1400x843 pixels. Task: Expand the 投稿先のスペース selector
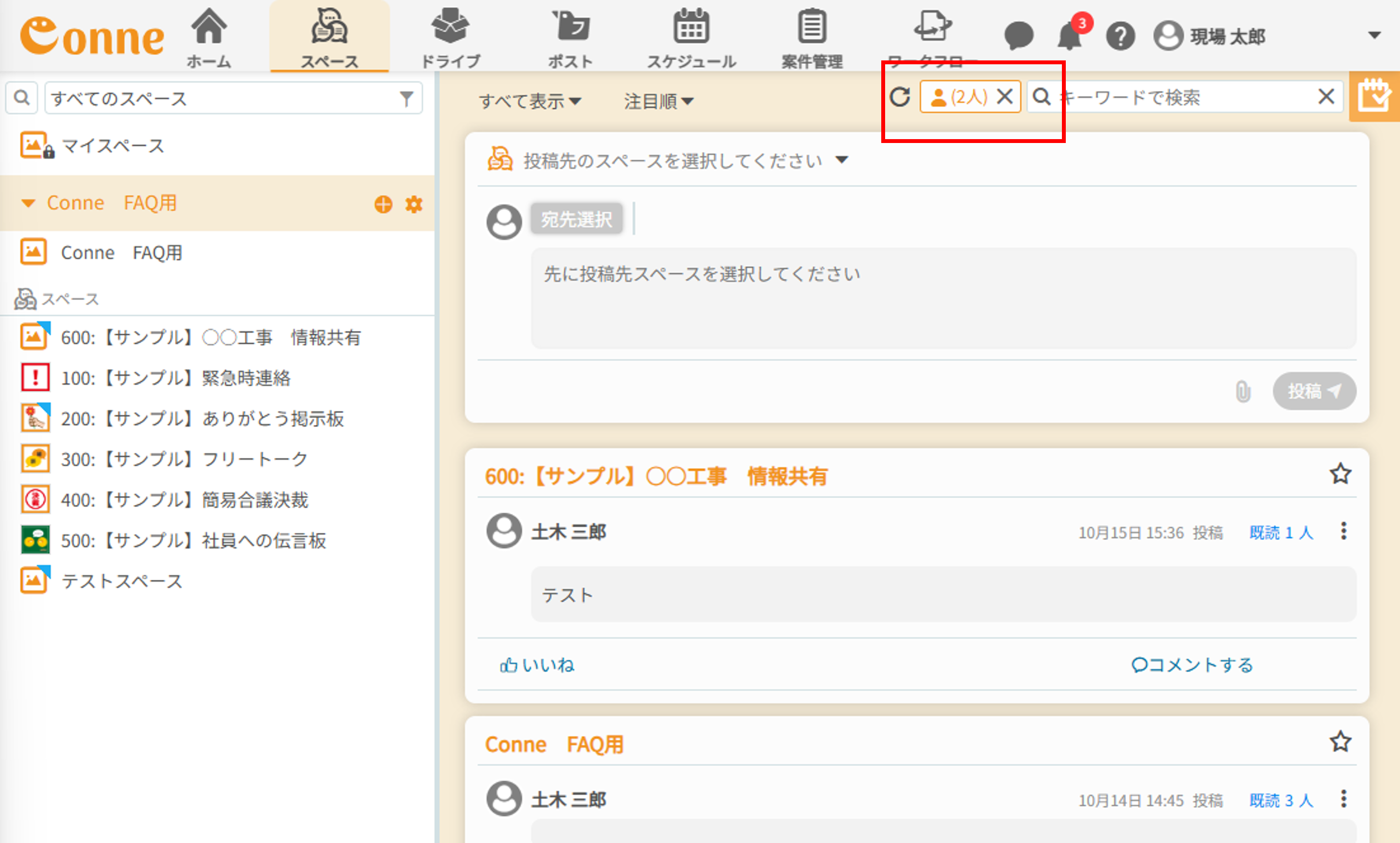tap(842, 160)
